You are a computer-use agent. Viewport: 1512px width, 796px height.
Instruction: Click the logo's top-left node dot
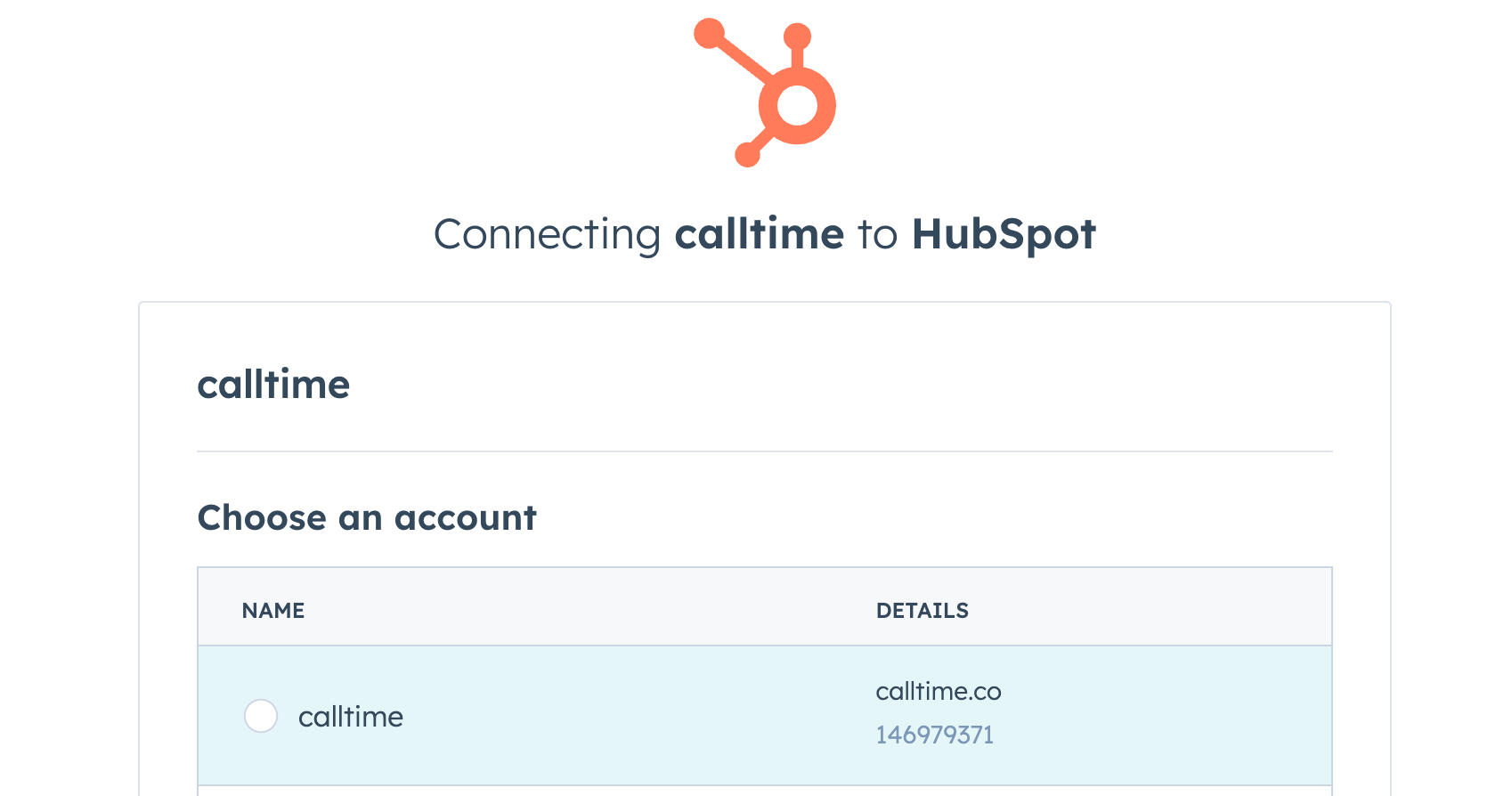(x=709, y=33)
